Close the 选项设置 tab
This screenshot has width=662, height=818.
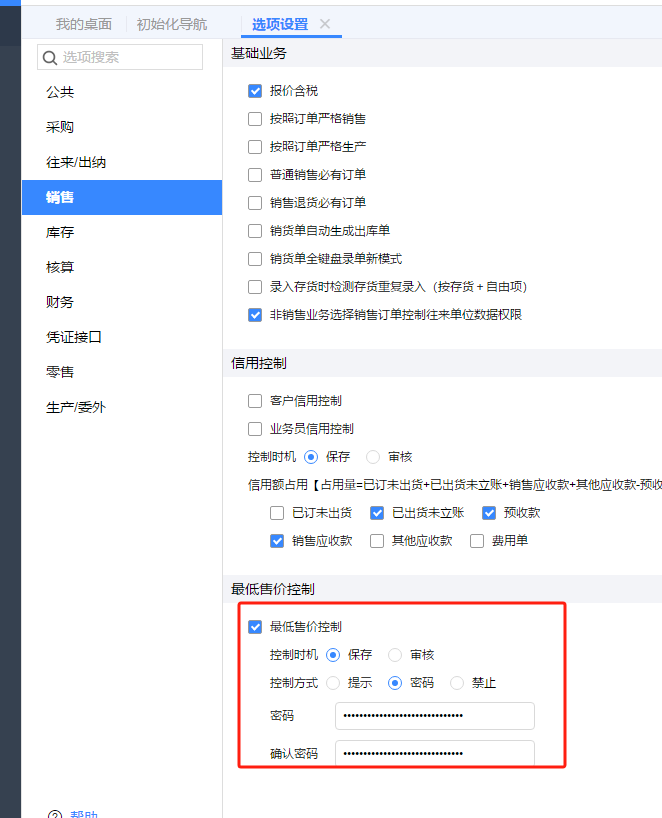click(x=325, y=24)
